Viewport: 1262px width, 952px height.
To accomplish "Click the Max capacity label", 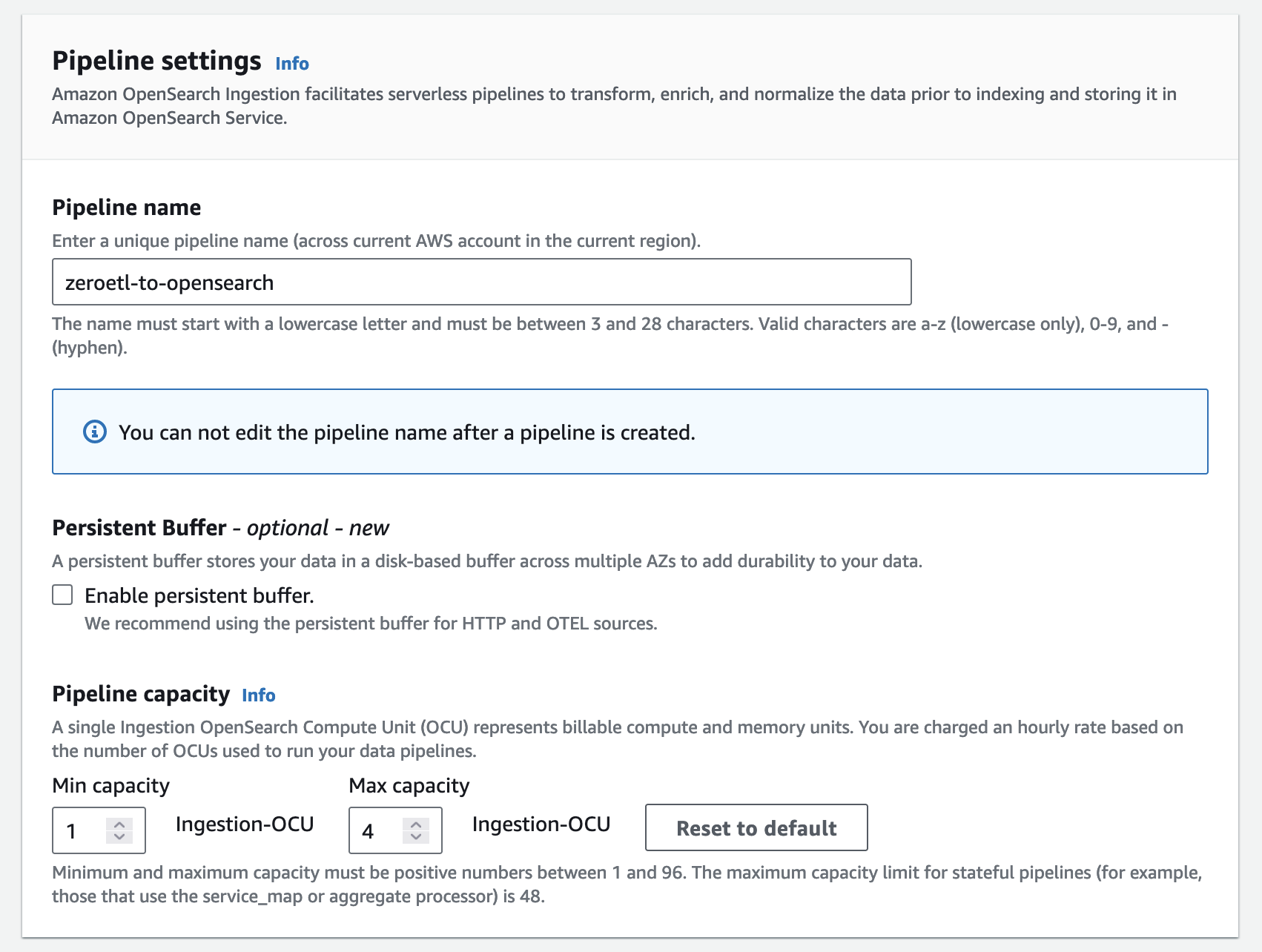I will (409, 785).
